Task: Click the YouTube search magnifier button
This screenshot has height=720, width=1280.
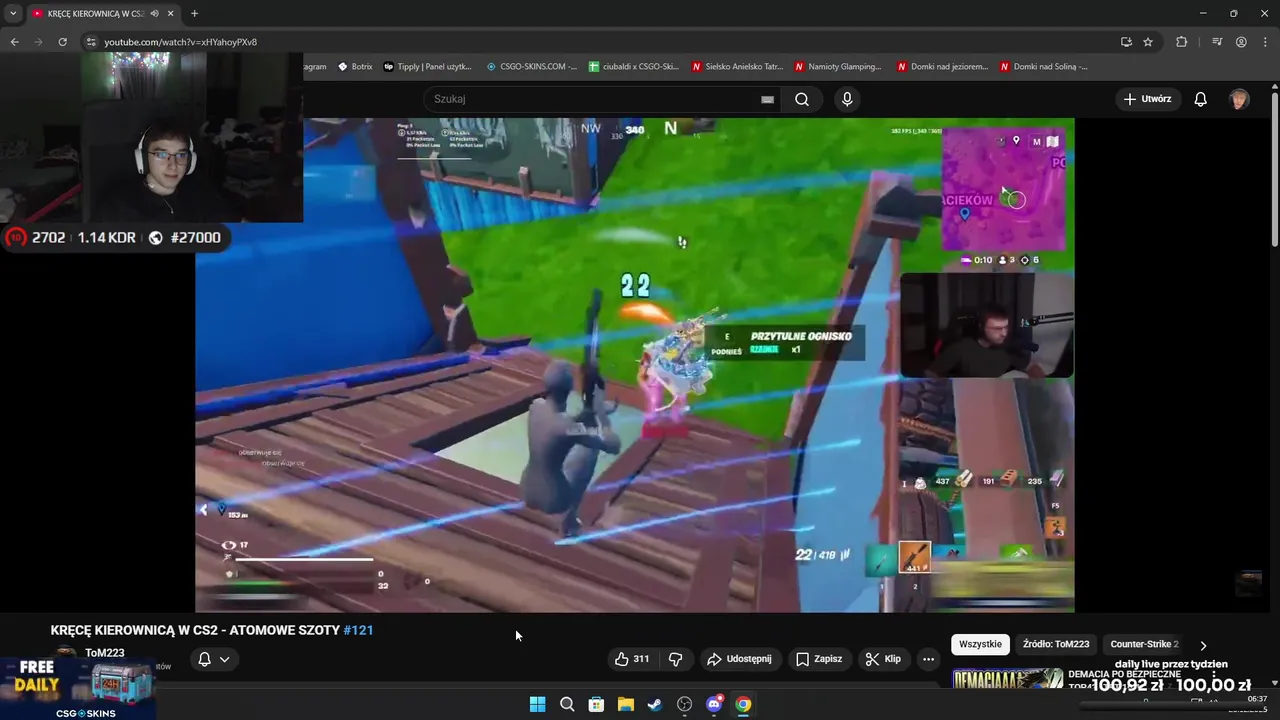Action: (x=802, y=99)
